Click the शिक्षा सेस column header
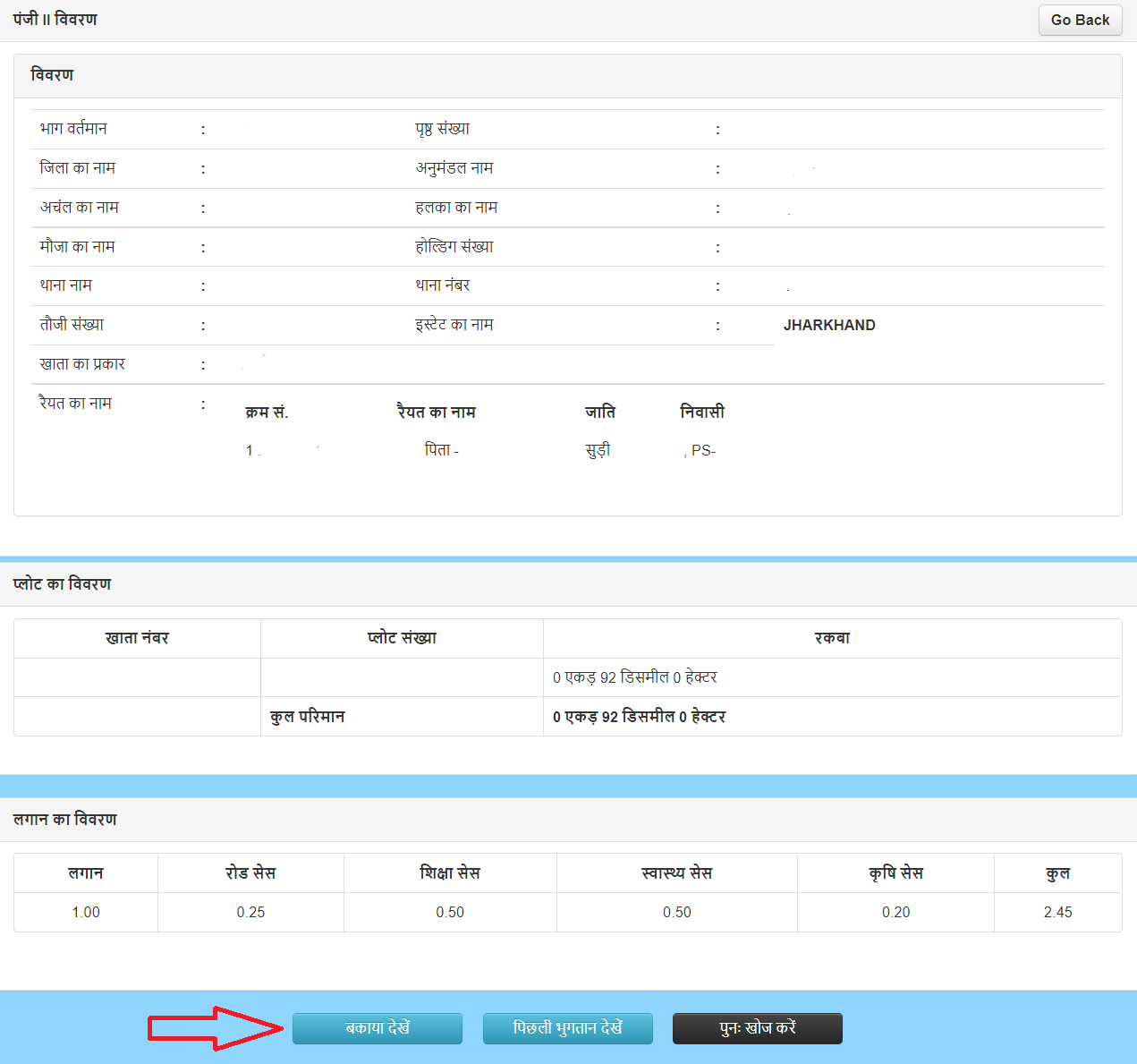The image size is (1137, 1064). 450,872
